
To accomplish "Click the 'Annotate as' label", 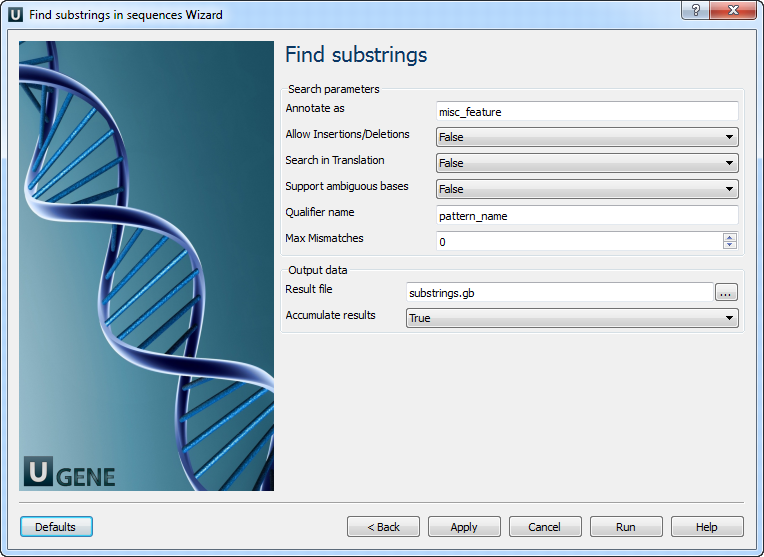I will 315,108.
